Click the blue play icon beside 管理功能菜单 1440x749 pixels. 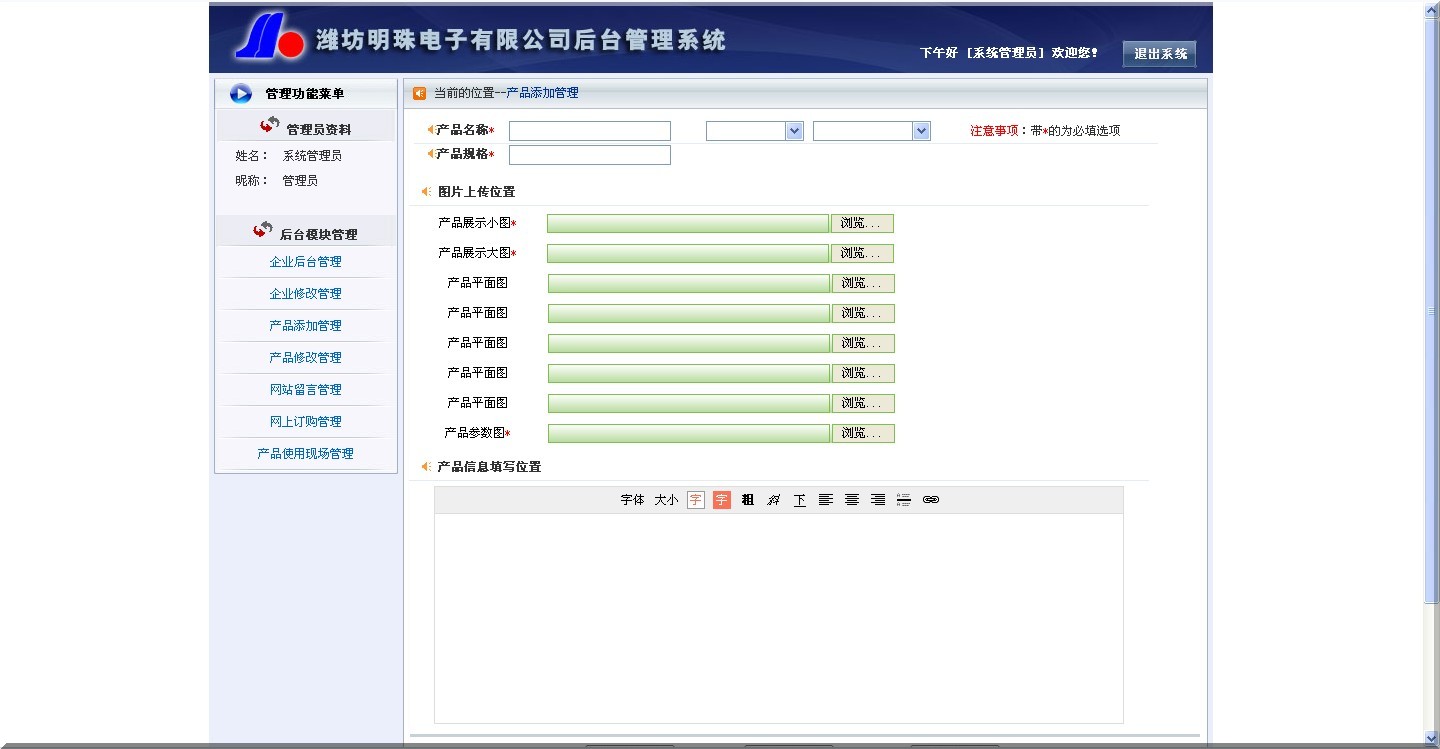[x=240, y=93]
